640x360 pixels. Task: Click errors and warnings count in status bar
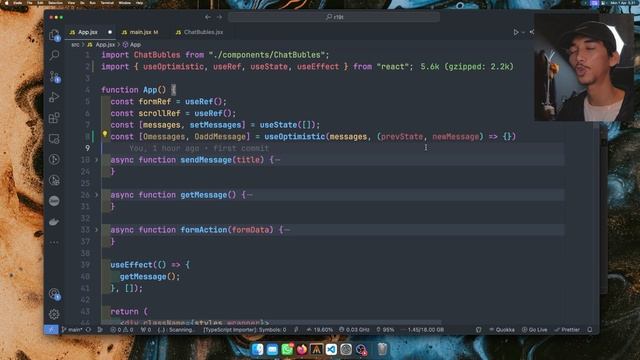click(122, 330)
